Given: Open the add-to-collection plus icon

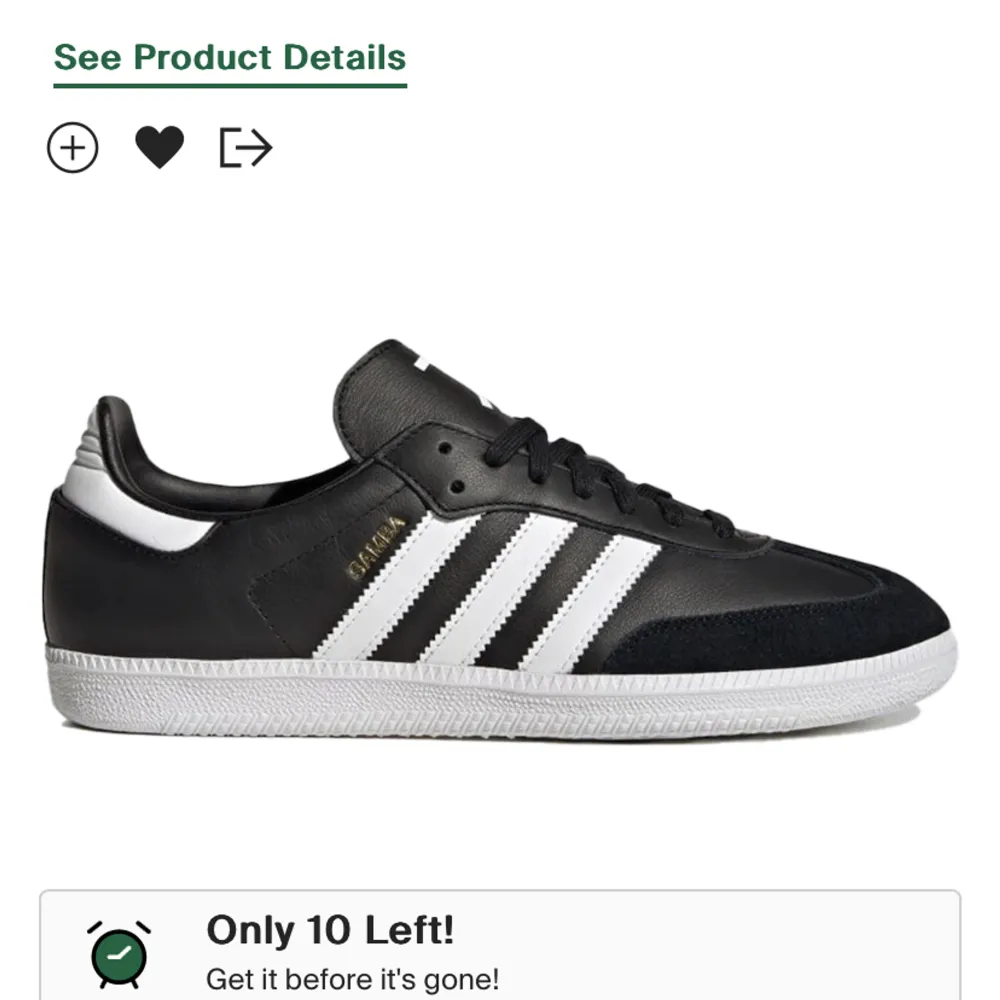Looking at the screenshot, I should click(x=73, y=146).
